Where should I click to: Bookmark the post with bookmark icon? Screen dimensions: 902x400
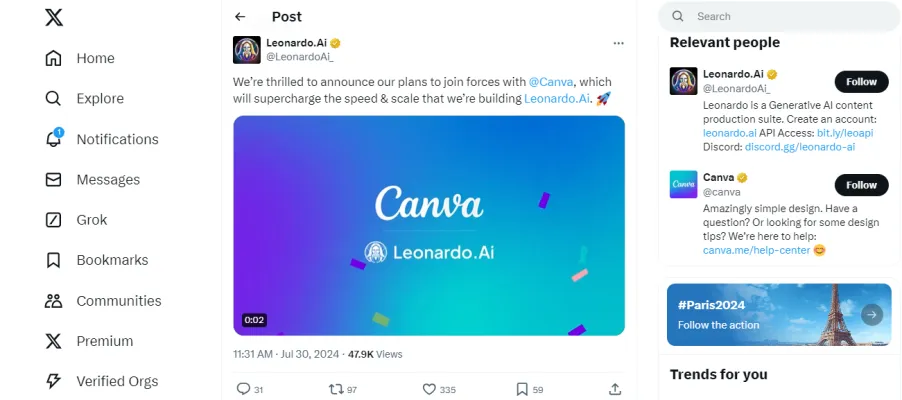coord(521,389)
